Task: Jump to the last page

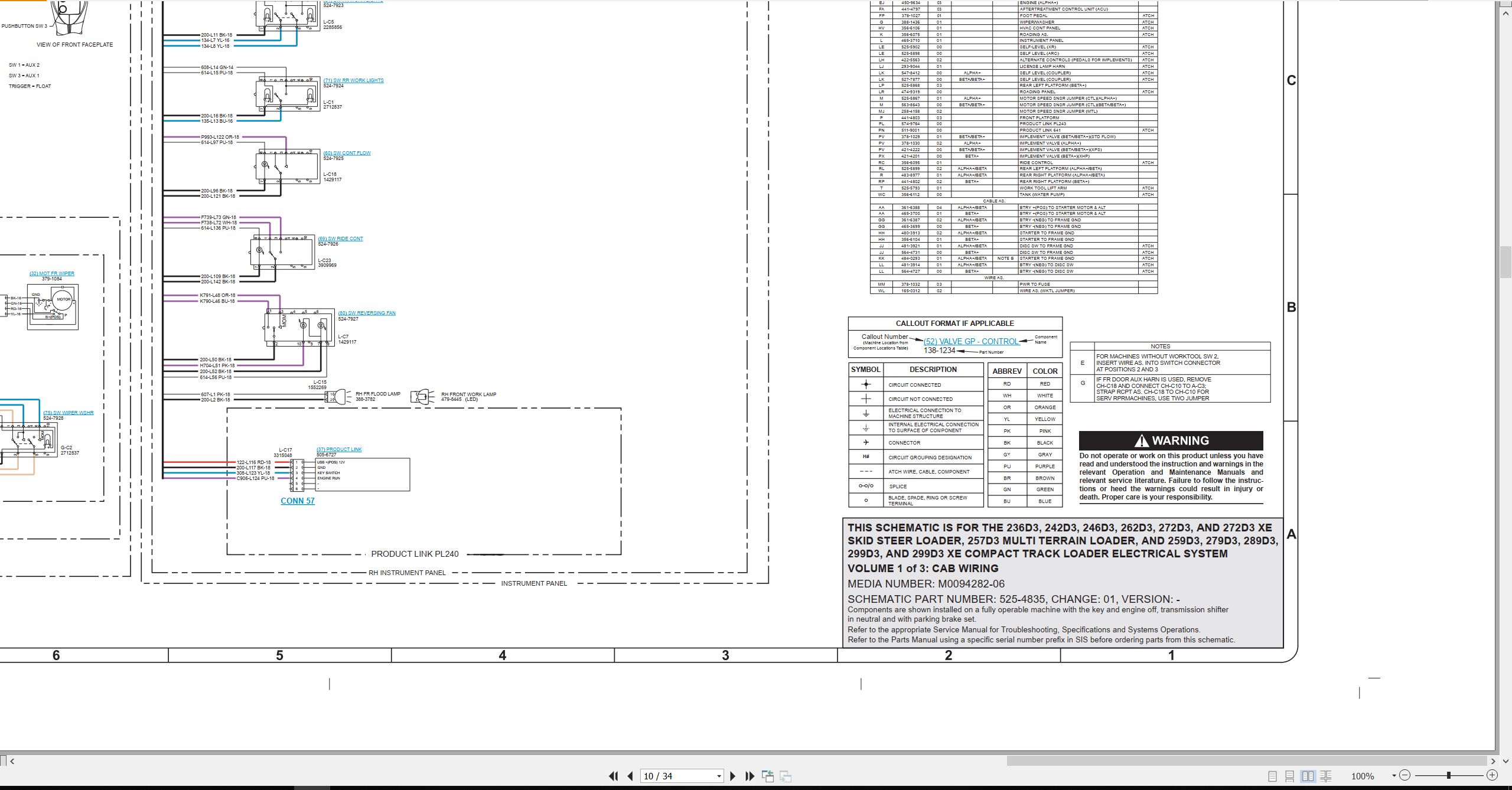Action: coord(750,776)
